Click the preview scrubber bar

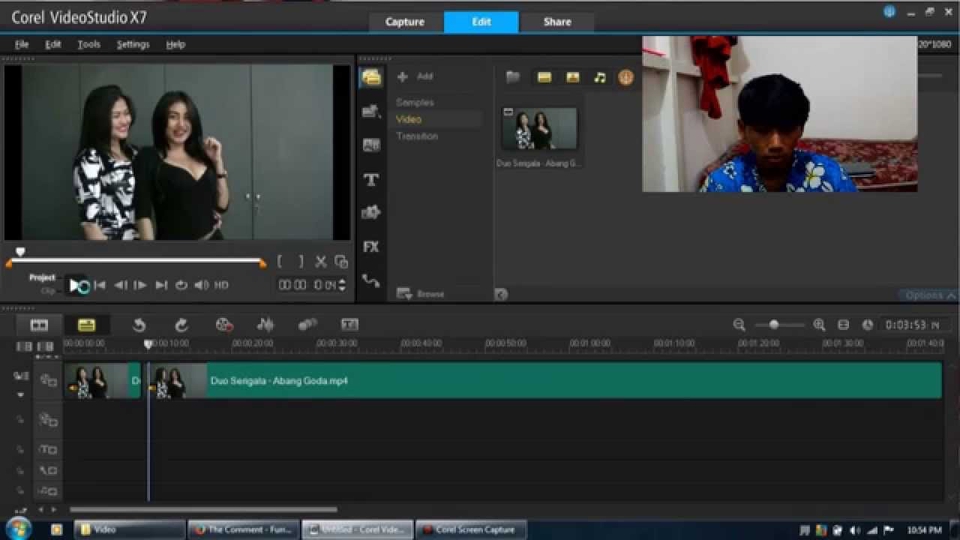(x=136, y=262)
